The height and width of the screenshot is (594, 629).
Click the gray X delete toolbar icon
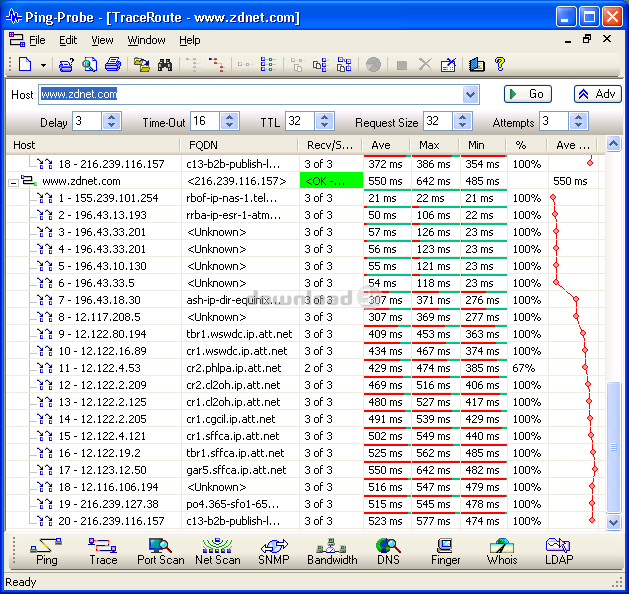(x=425, y=65)
